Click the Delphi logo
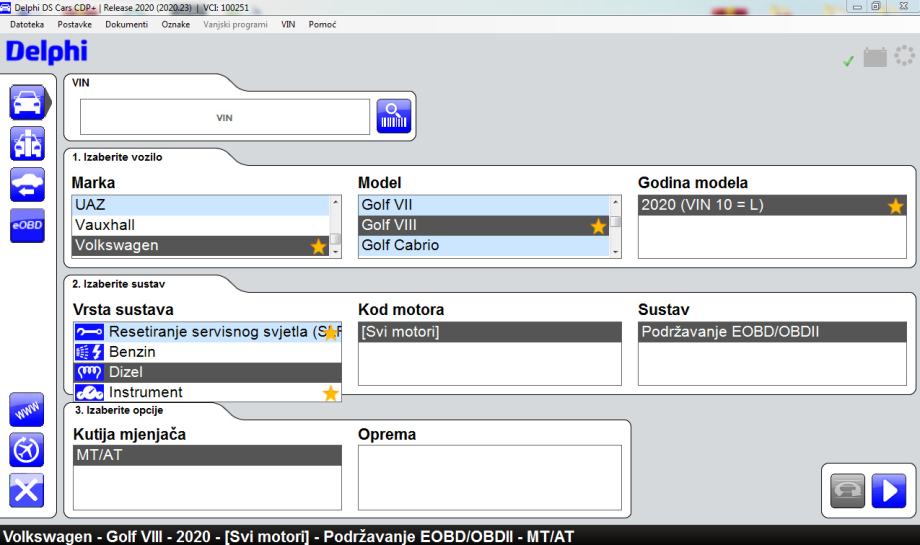Image resolution: width=920 pixels, height=545 pixels. tap(46, 52)
